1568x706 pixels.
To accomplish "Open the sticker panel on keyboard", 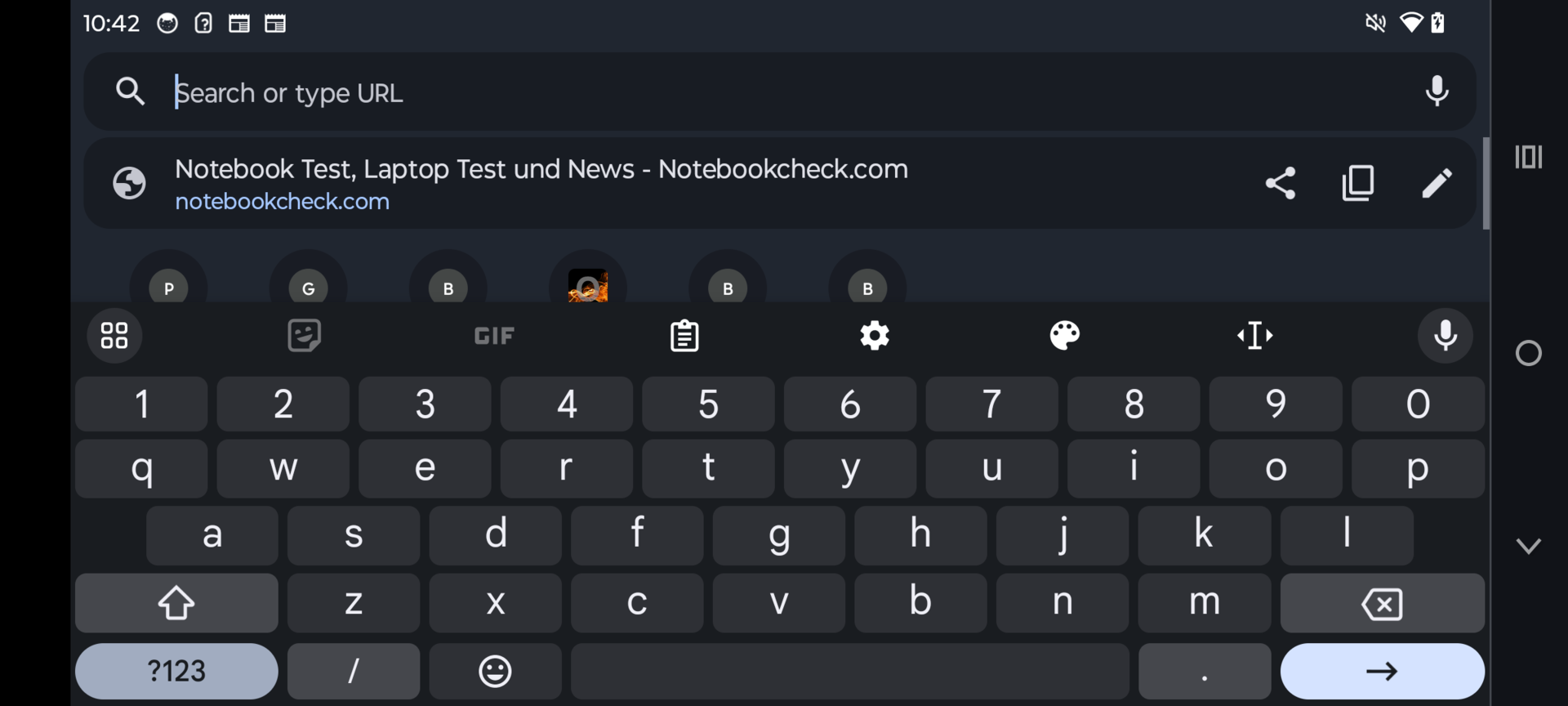I will coord(305,336).
